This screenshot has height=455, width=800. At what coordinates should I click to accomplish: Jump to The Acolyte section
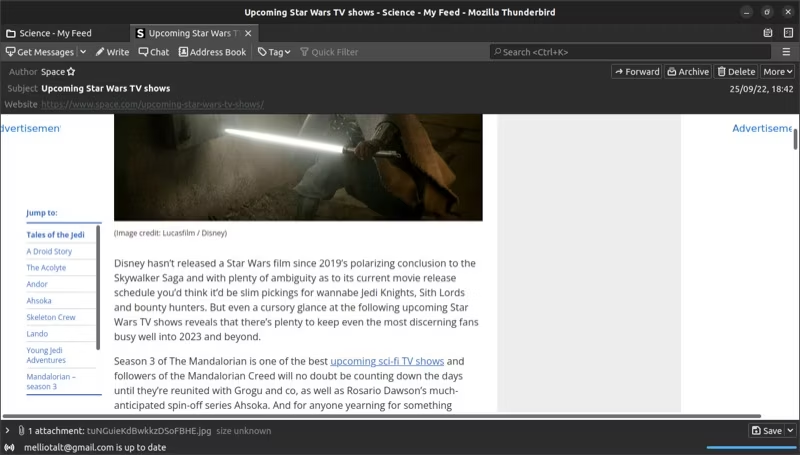pos(46,268)
